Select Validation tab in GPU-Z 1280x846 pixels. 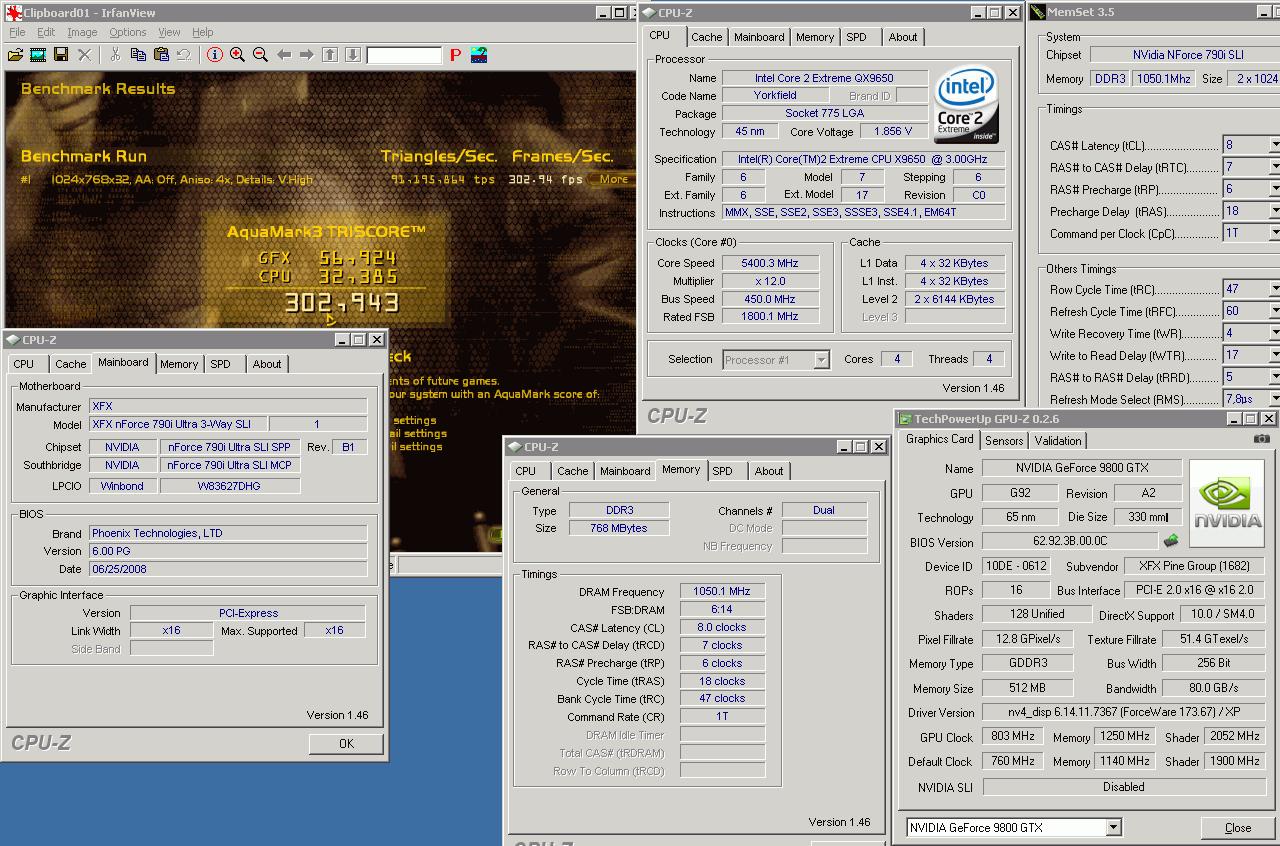(1058, 441)
